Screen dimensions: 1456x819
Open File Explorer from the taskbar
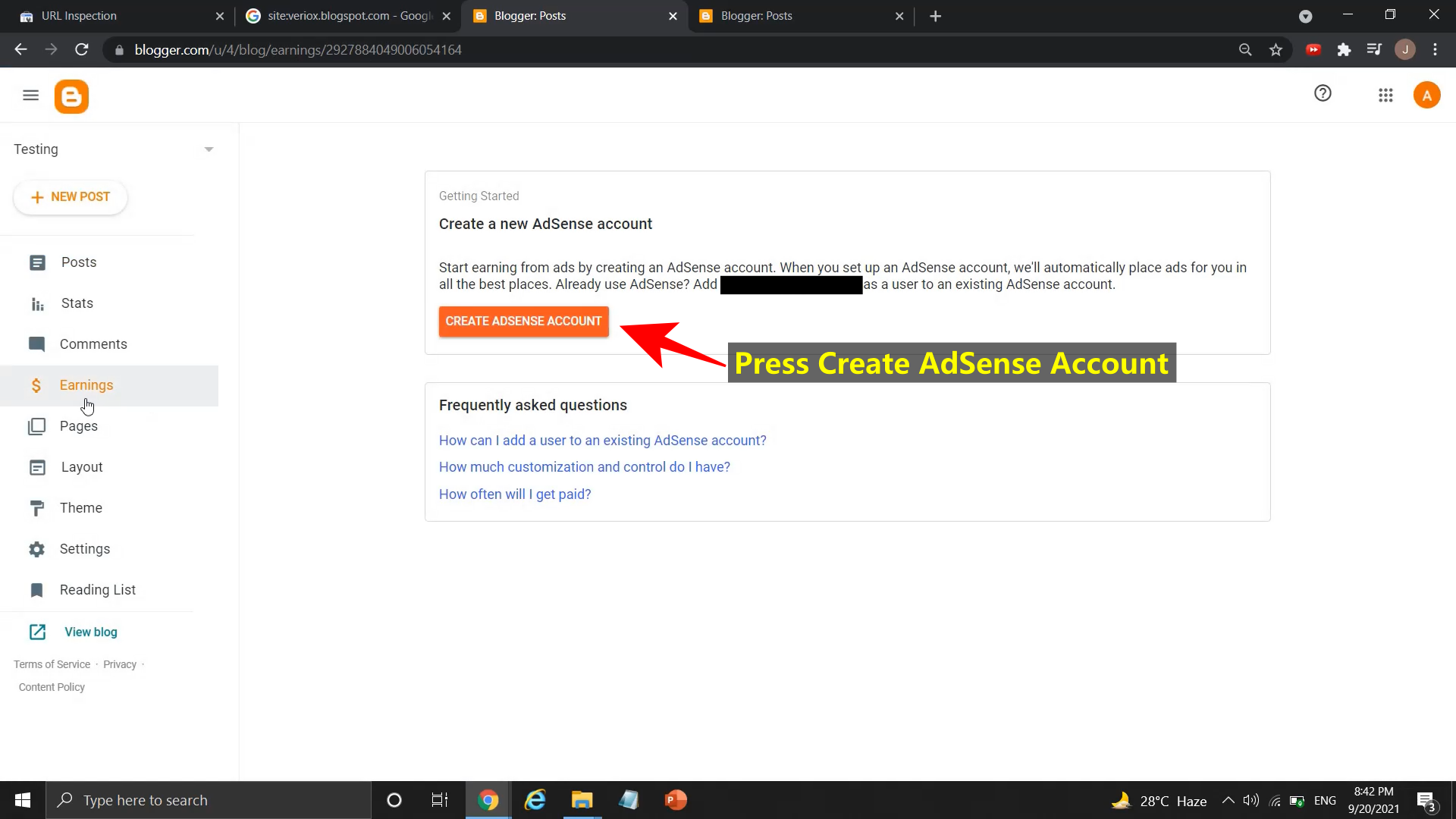point(582,800)
